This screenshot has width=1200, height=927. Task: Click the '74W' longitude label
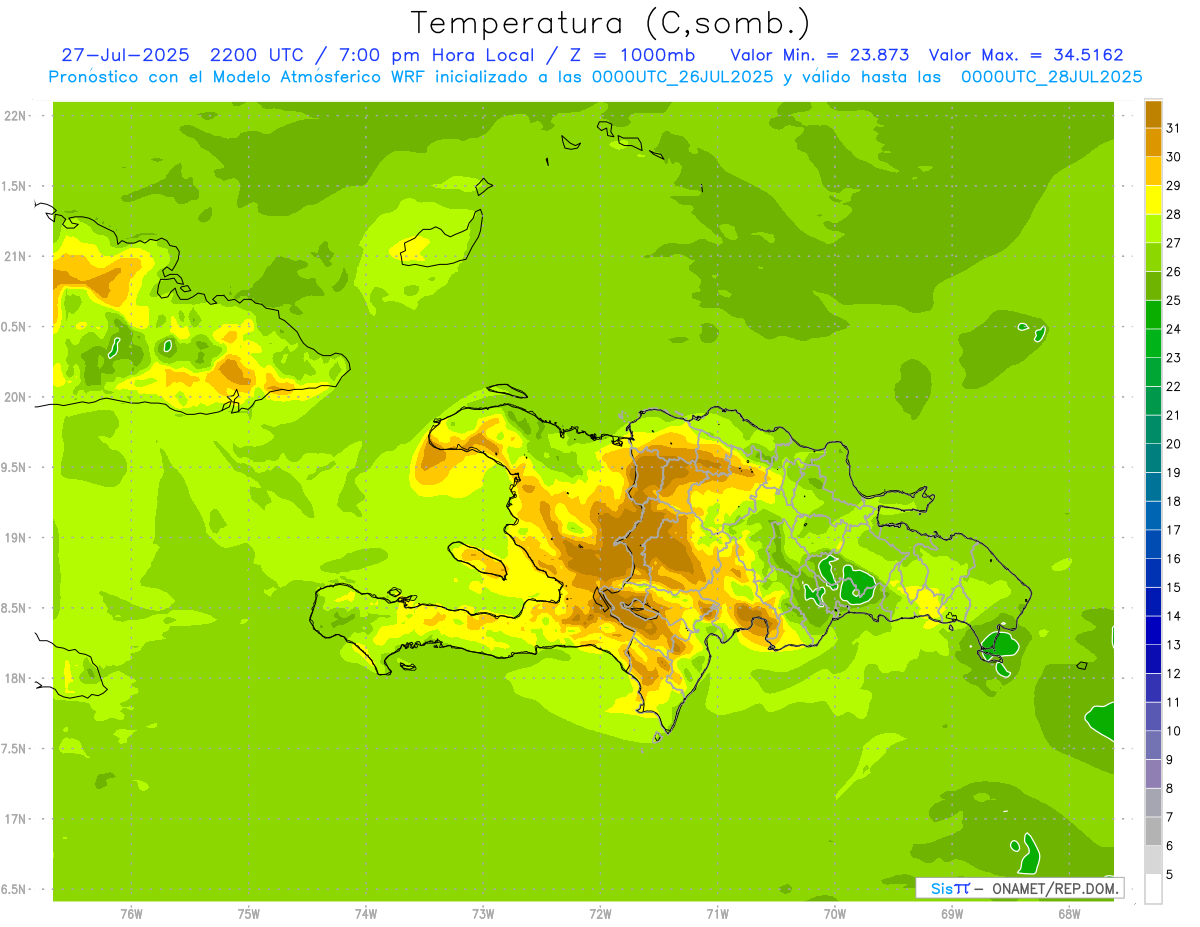[x=366, y=913]
